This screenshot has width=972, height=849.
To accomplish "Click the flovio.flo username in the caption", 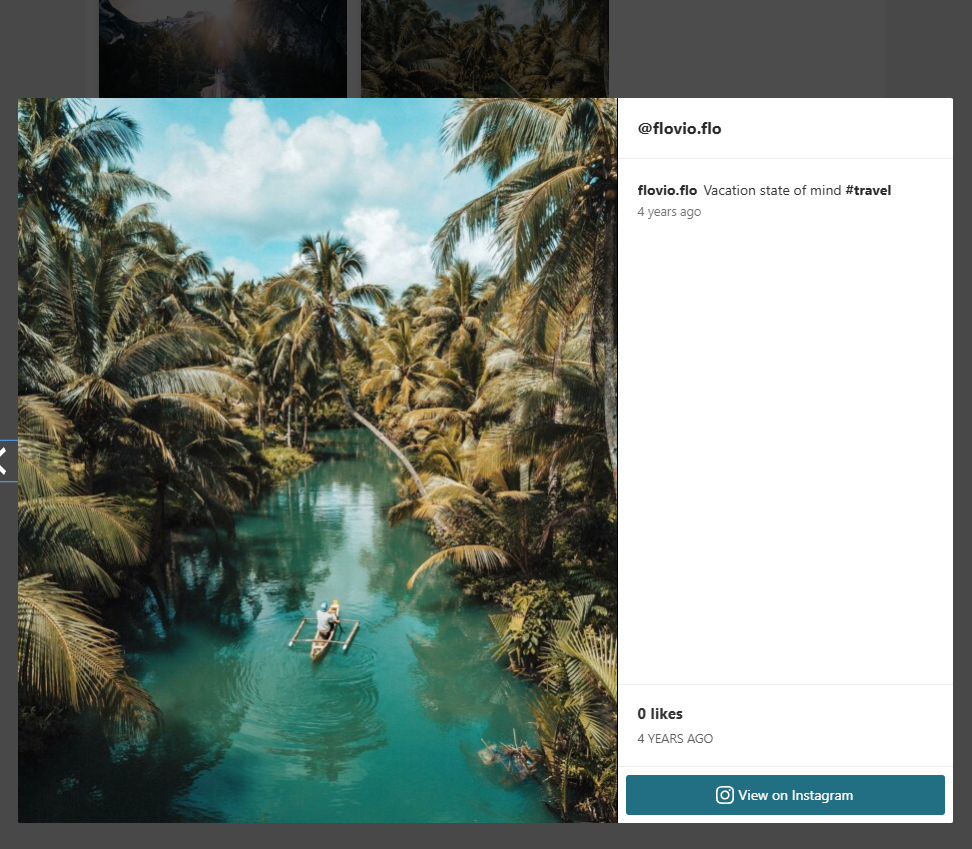I will [x=667, y=190].
